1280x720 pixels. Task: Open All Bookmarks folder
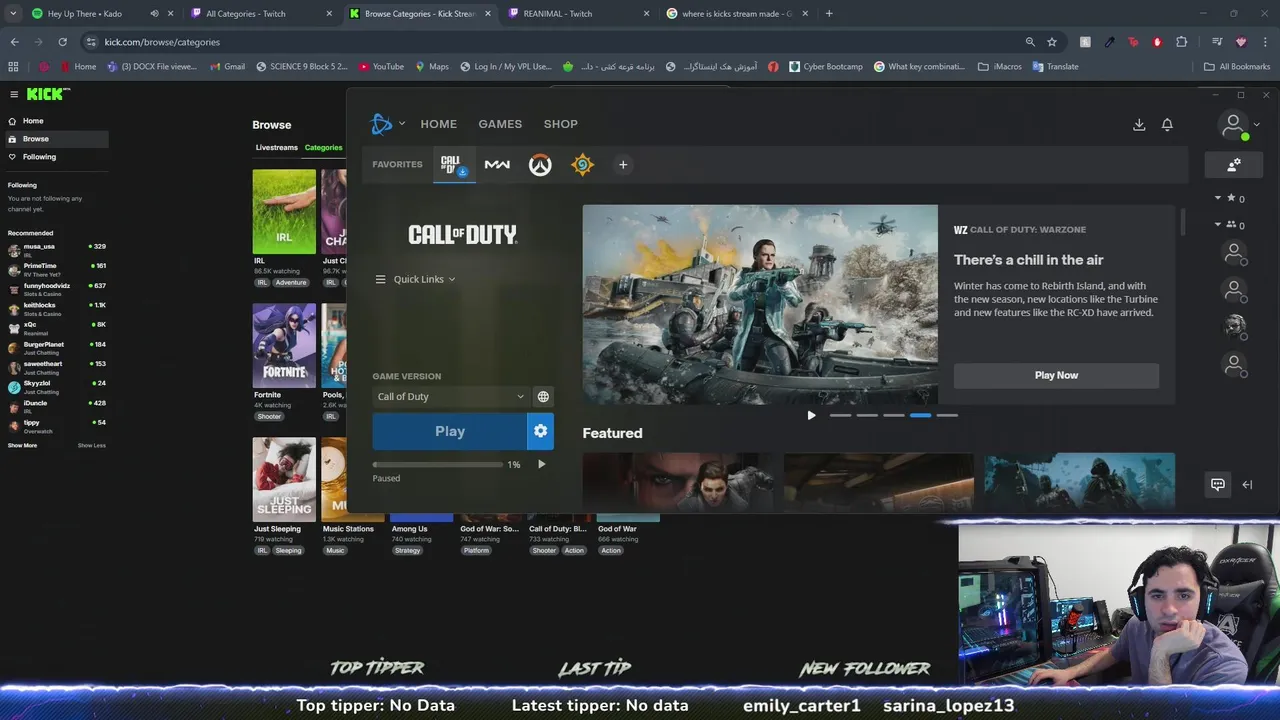[1237, 67]
